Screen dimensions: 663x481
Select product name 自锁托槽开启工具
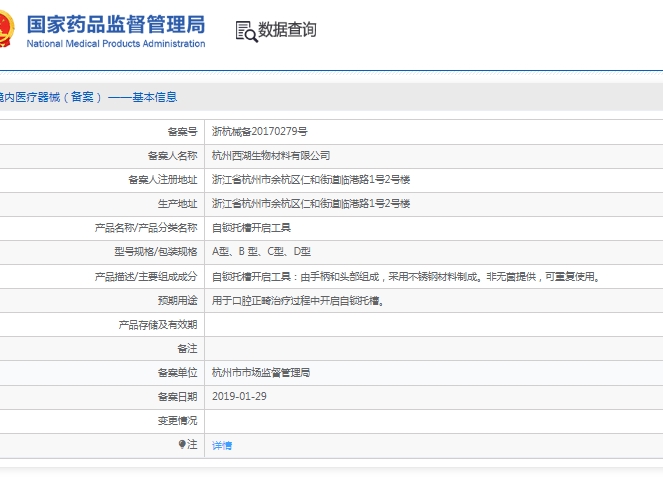pyautogui.click(x=251, y=228)
